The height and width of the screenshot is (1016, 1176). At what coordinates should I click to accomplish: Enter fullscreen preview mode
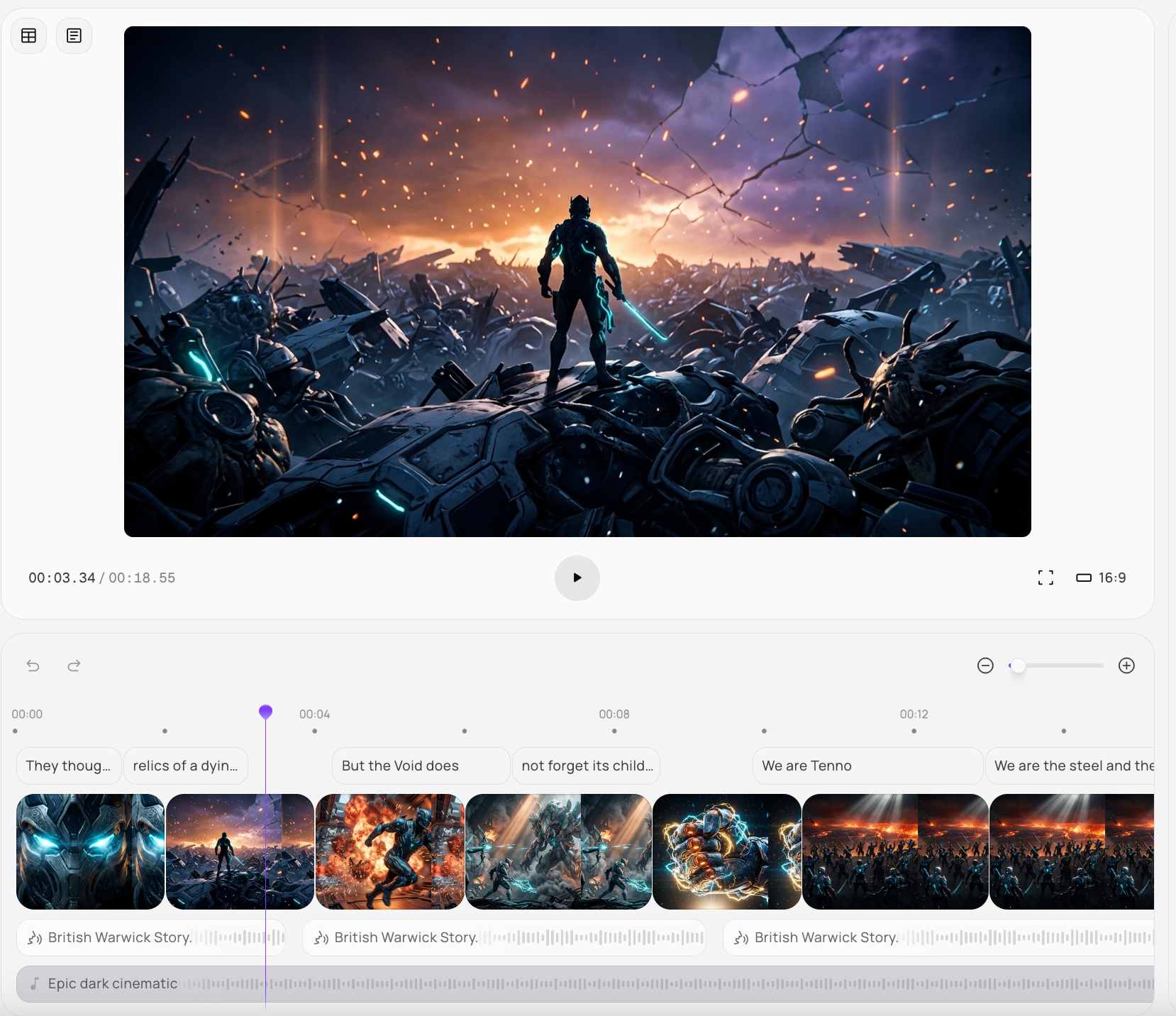[1045, 578]
